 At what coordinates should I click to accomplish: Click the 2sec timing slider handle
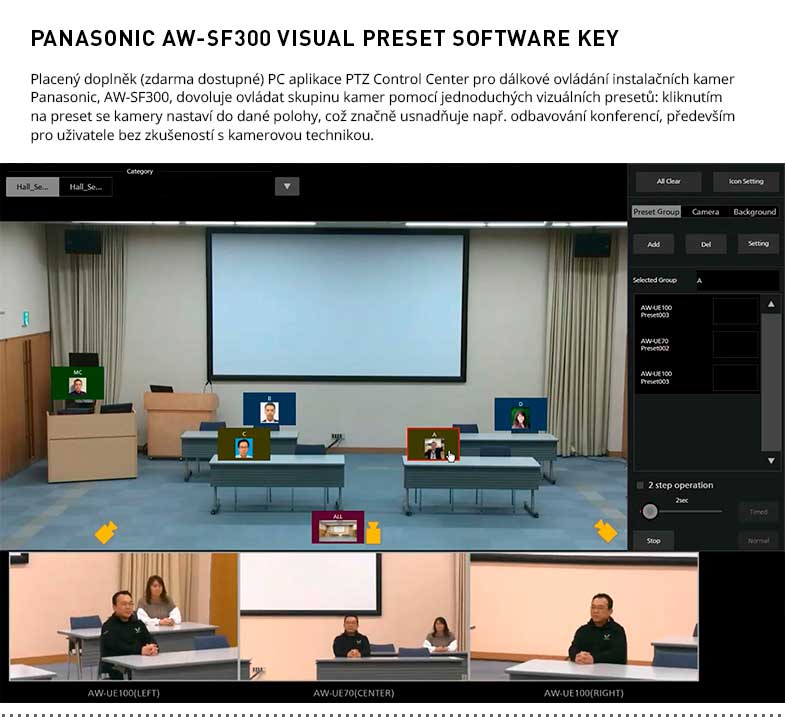pyautogui.click(x=650, y=511)
